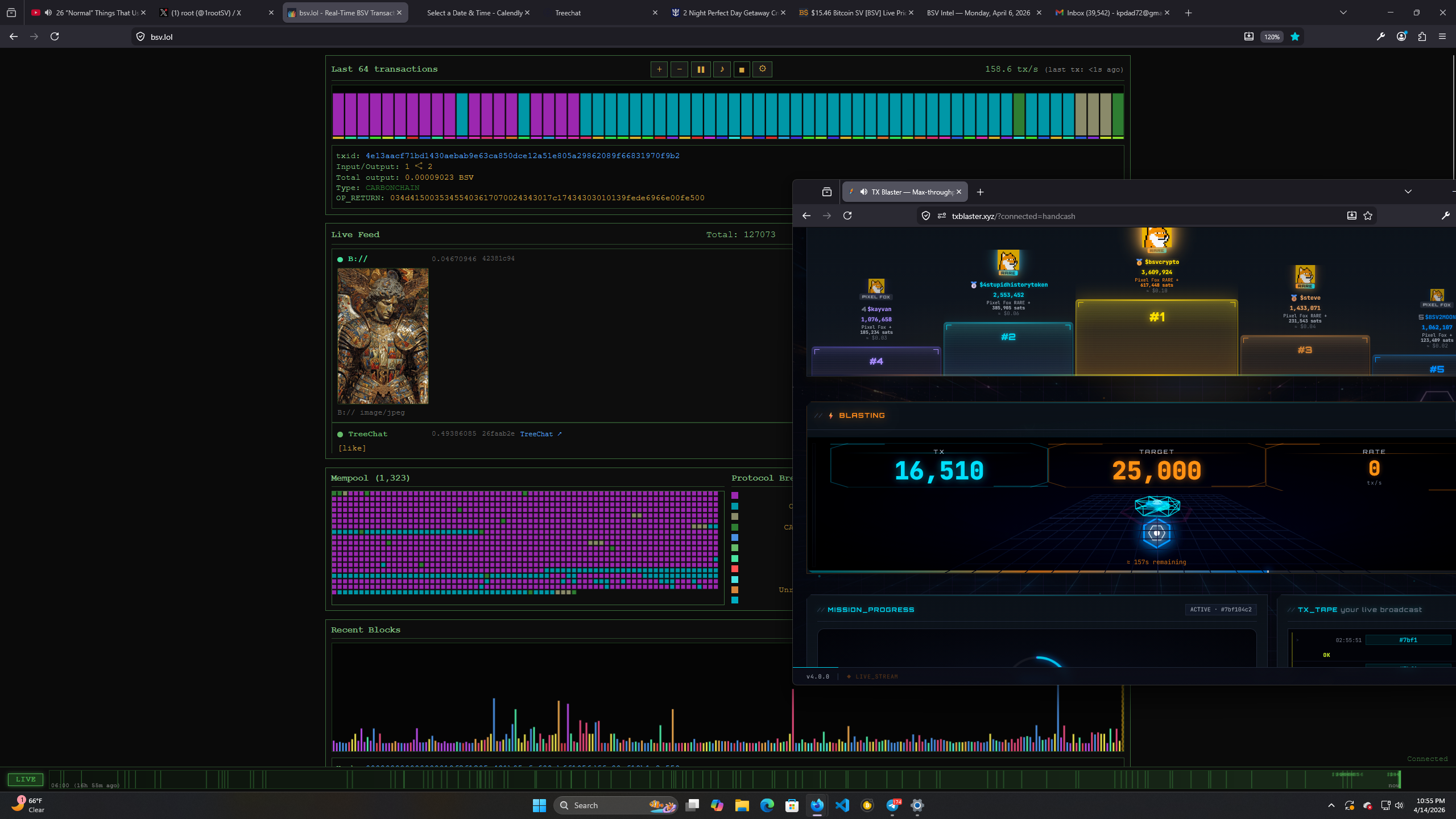This screenshot has height=819, width=1456.
Task: Open Microsoft Edge from the taskbar
Action: tap(767, 805)
